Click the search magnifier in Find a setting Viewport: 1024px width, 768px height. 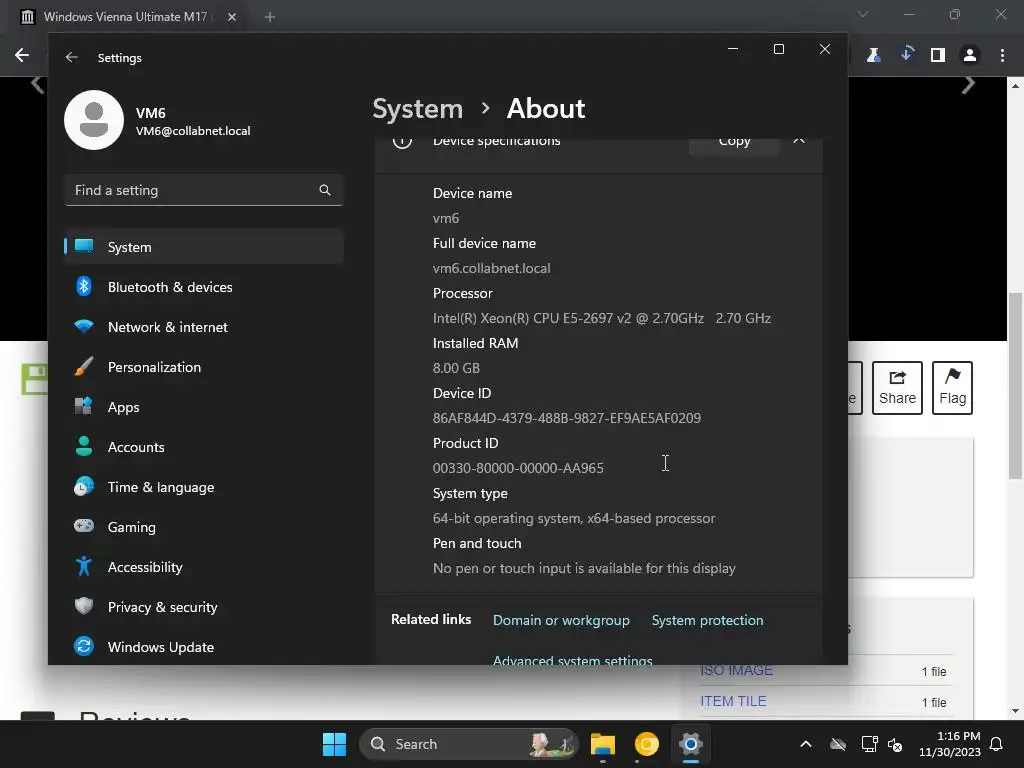coord(325,190)
